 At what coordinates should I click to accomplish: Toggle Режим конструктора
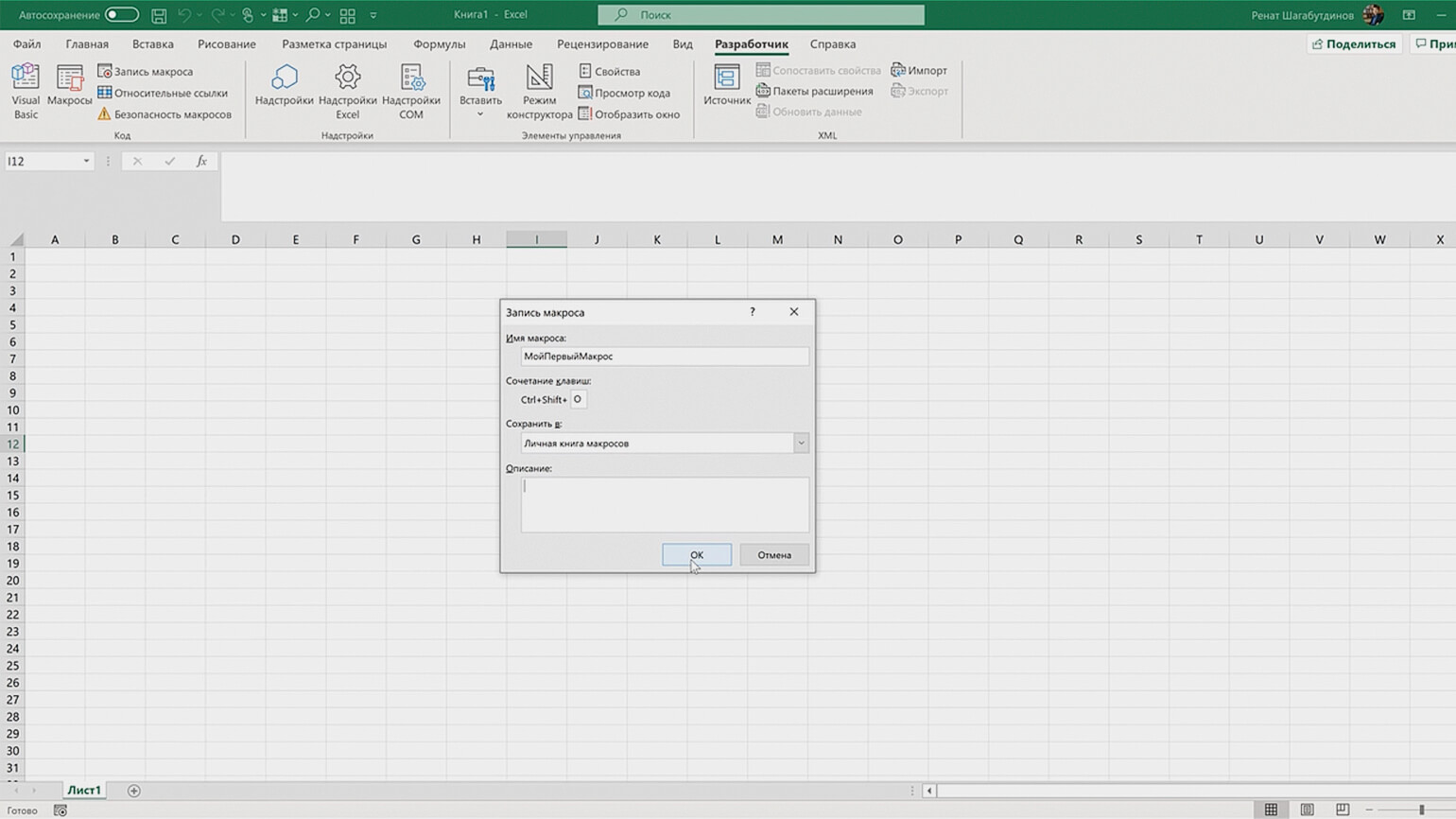click(x=539, y=92)
